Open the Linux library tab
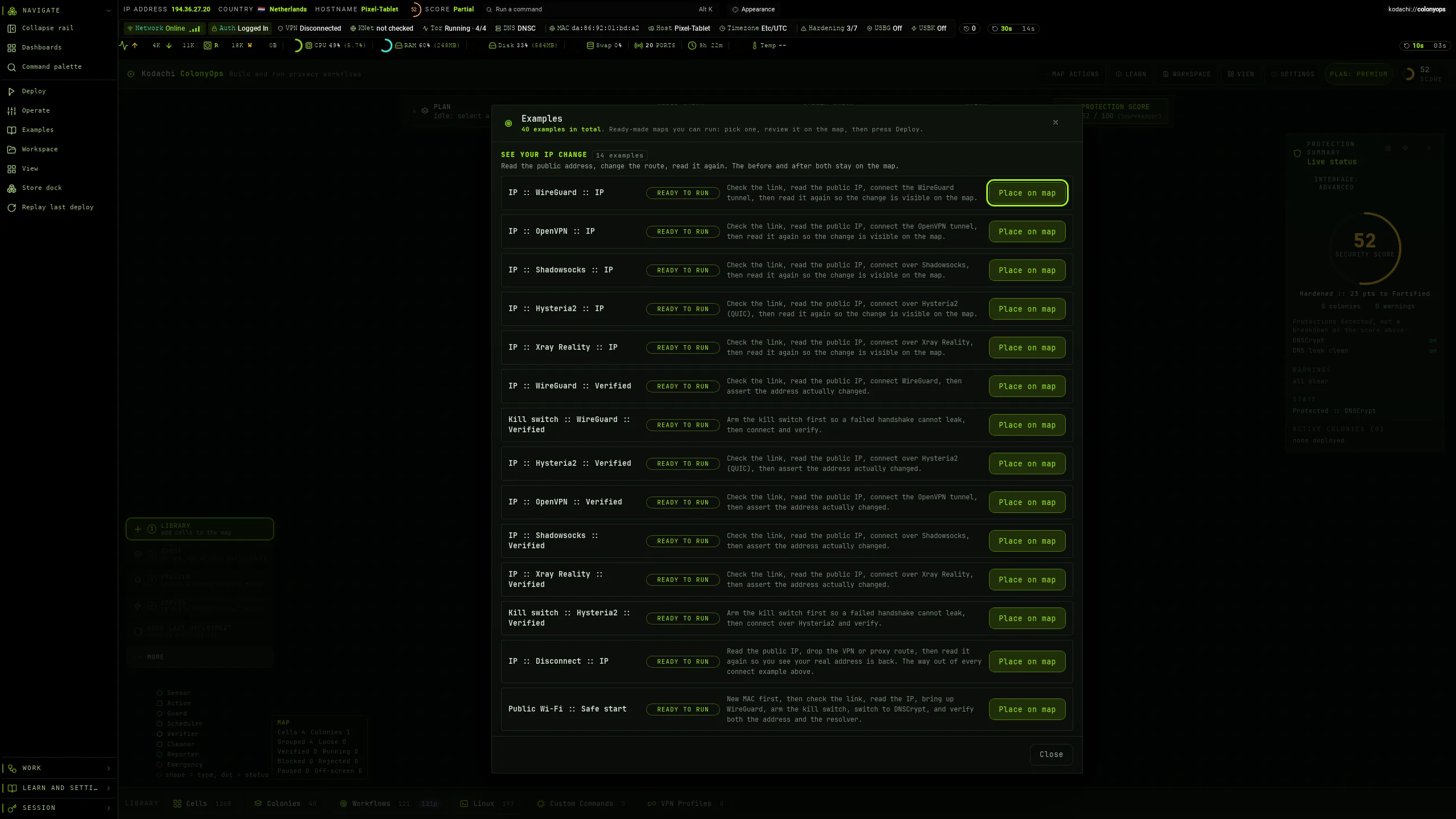Image resolution: width=1456 pixels, height=819 pixels. click(487, 804)
